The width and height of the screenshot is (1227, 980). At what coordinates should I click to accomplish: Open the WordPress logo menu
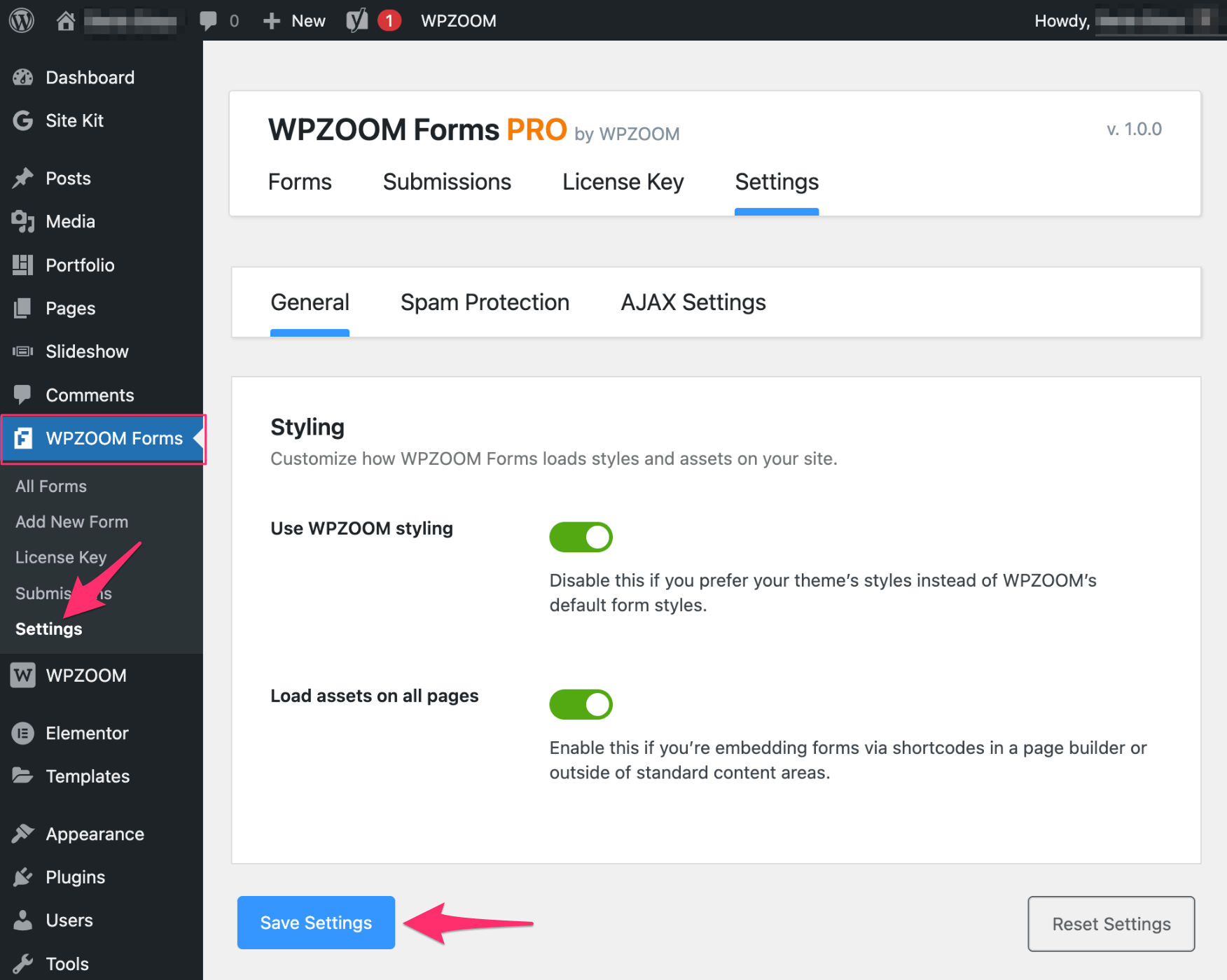pos(22,20)
